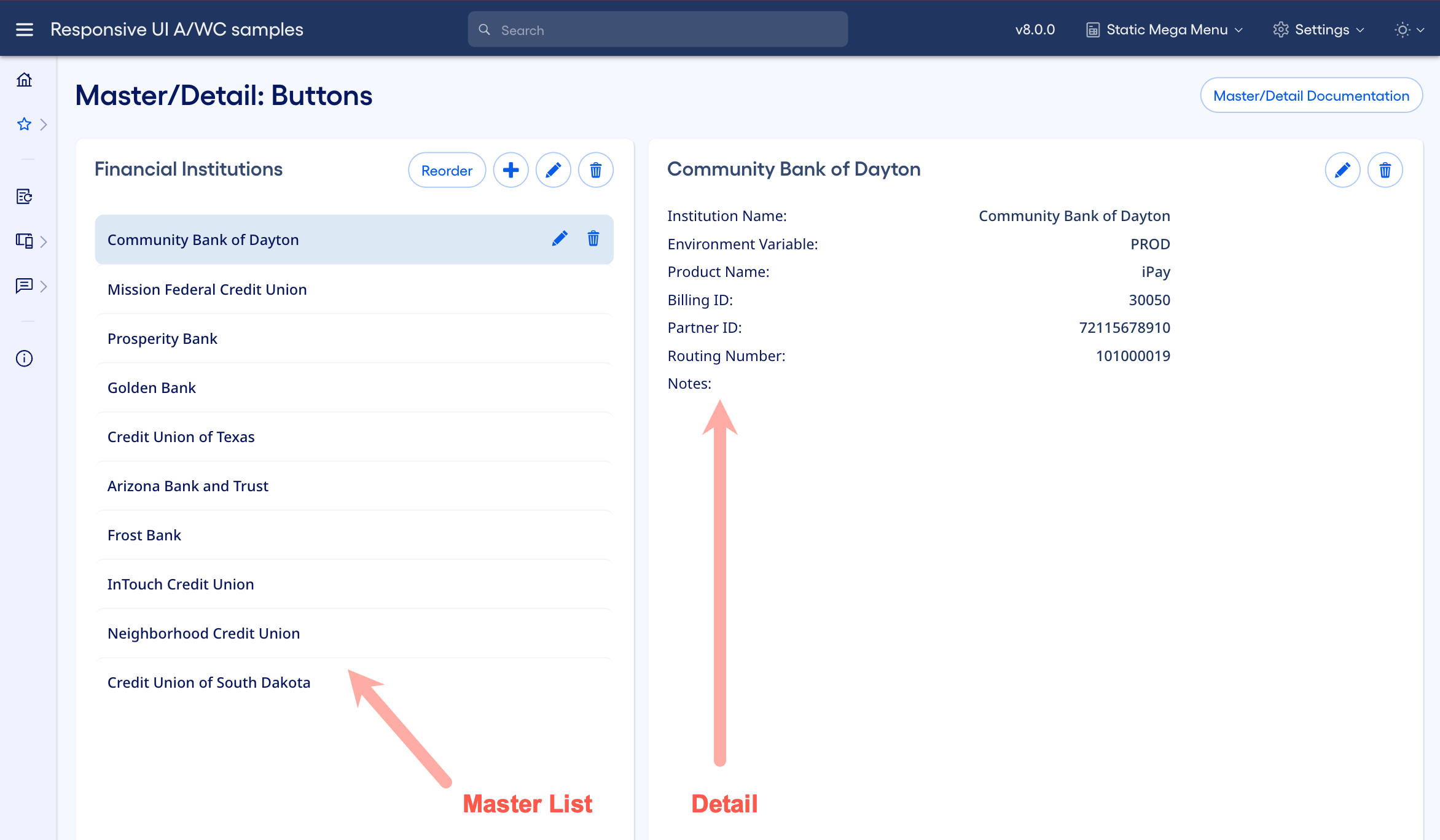Click trash delete icon in Financial Institutions header
The image size is (1440, 840).
click(x=595, y=170)
